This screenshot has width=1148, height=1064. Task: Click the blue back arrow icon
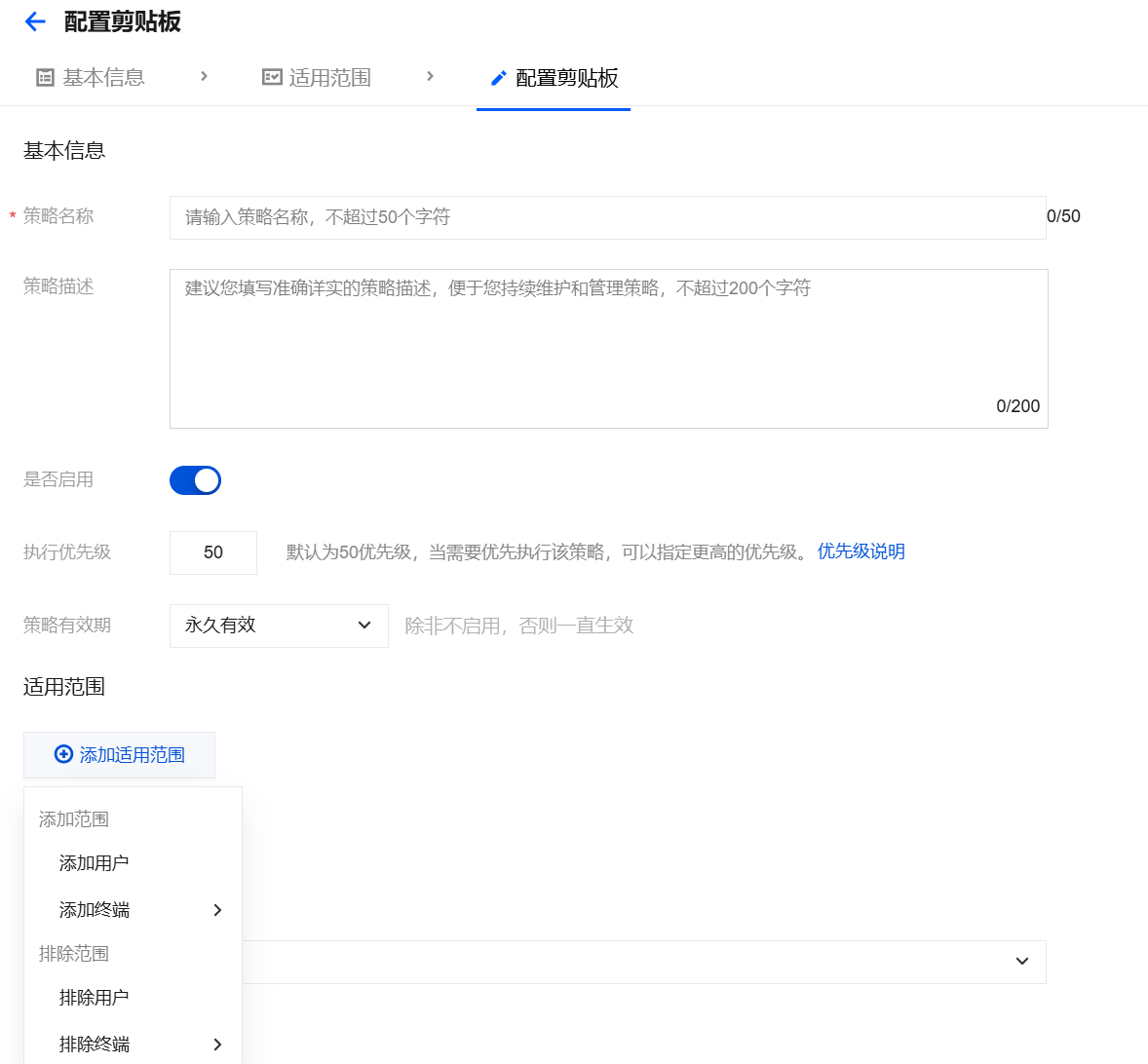point(35,22)
